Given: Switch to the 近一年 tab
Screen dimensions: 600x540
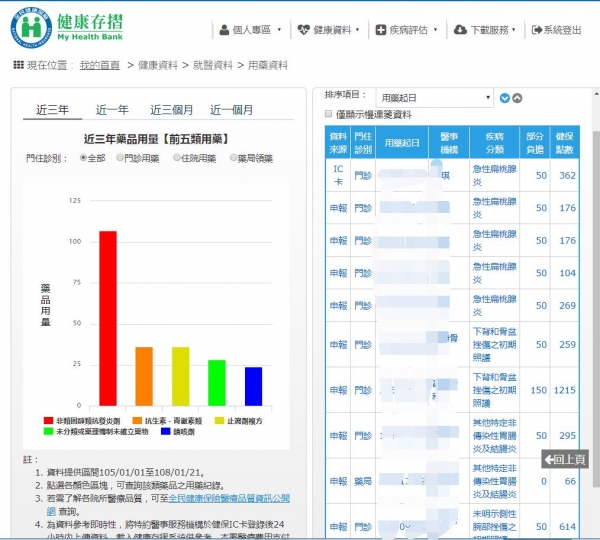Looking at the screenshot, I should [x=112, y=110].
